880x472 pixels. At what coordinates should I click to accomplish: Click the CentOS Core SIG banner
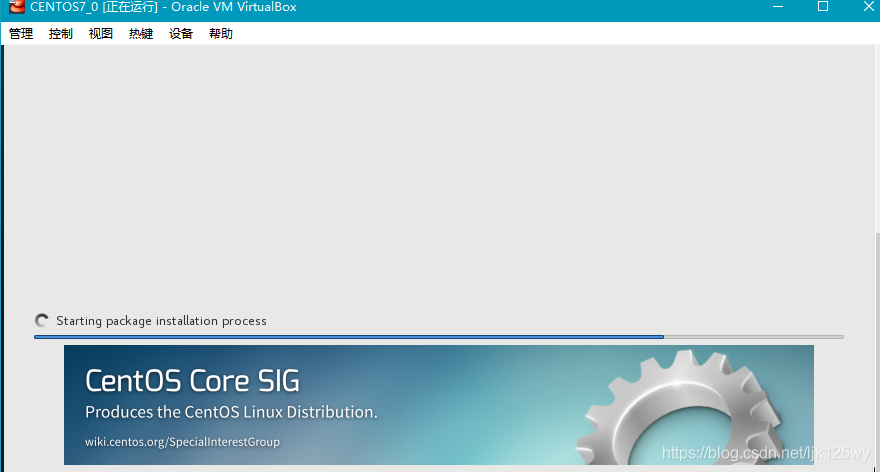click(x=439, y=405)
